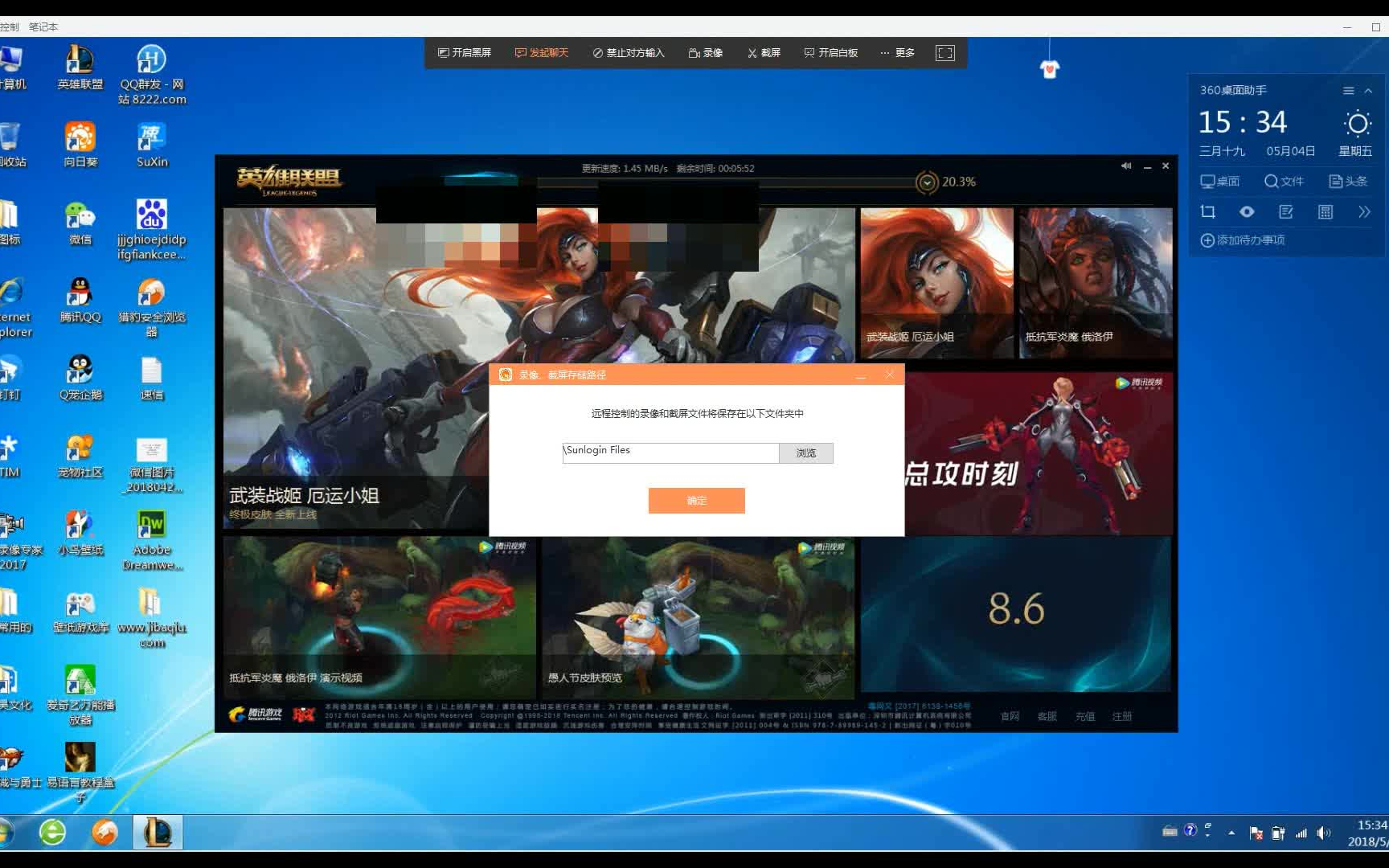This screenshot has height=868, width=1389.
Task: Click the 浏览 button in save-path dialog
Action: pos(806,453)
